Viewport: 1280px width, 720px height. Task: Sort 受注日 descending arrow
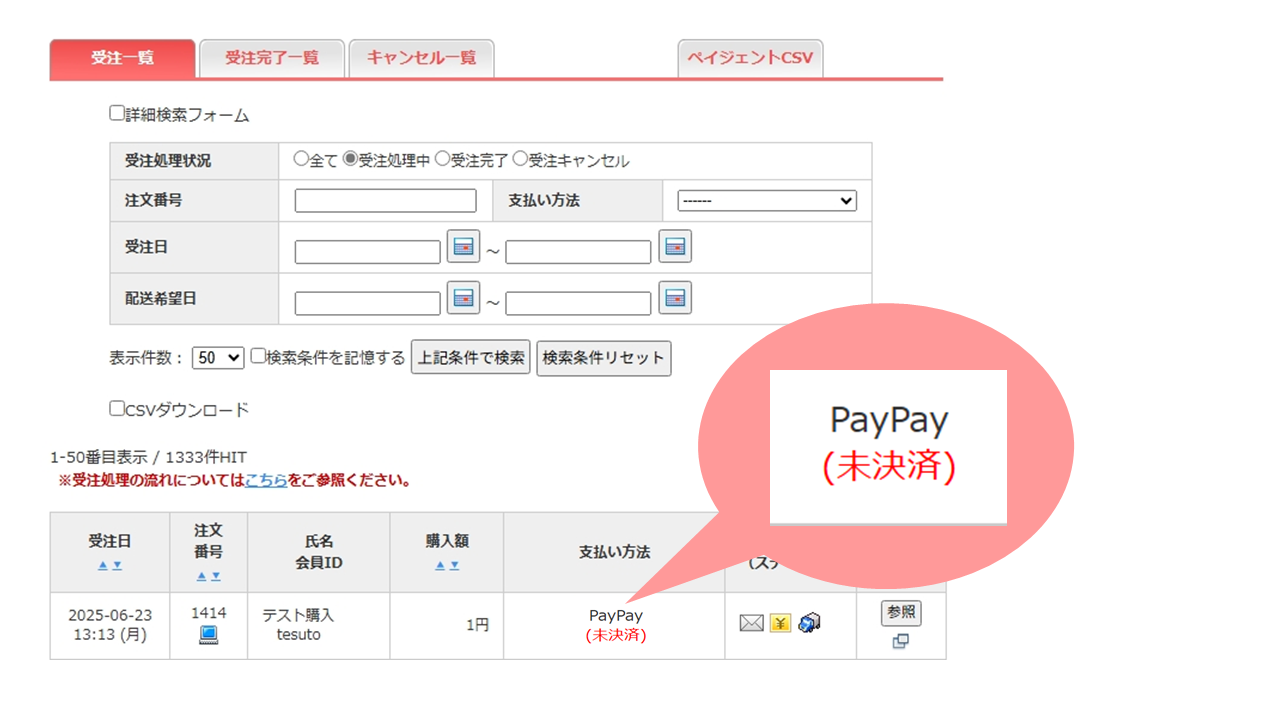click(x=117, y=565)
